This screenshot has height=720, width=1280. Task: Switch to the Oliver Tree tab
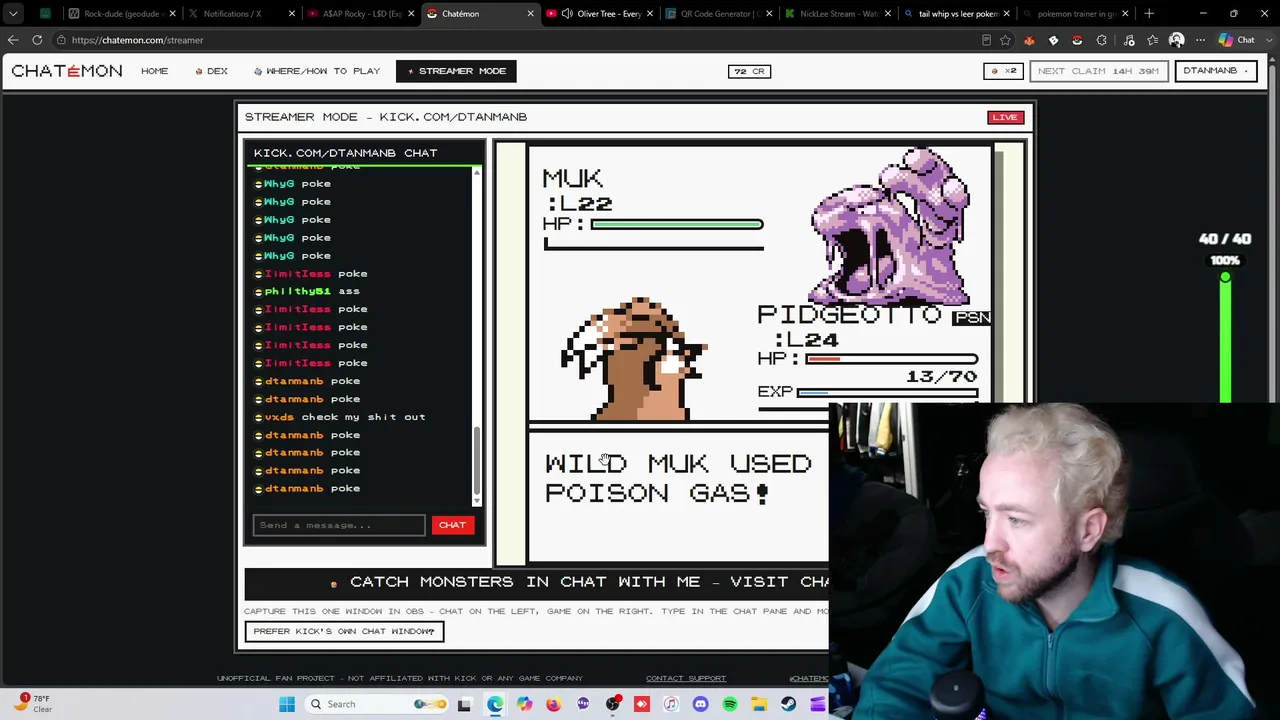598,14
